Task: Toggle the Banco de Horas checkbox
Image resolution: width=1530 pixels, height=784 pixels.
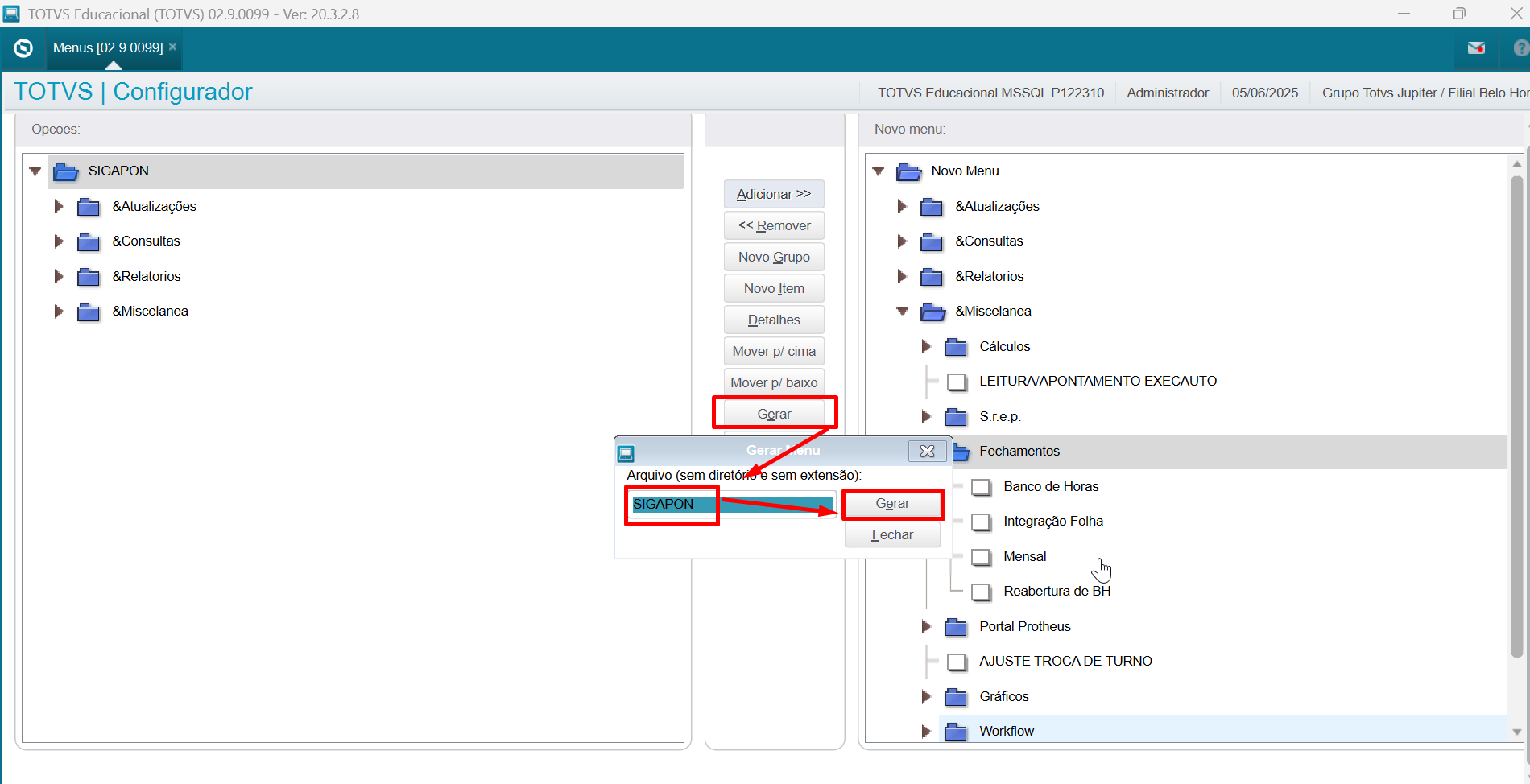Action: 981,487
